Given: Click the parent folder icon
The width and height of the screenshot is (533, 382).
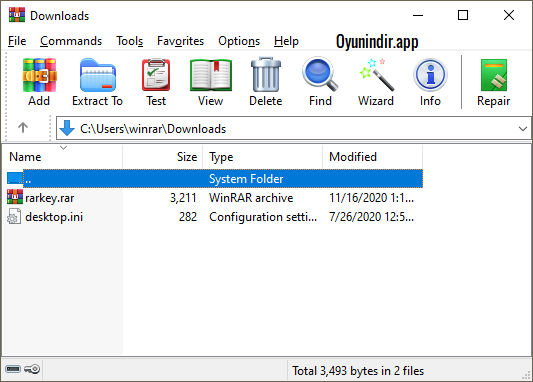Looking at the screenshot, I should (x=15, y=178).
